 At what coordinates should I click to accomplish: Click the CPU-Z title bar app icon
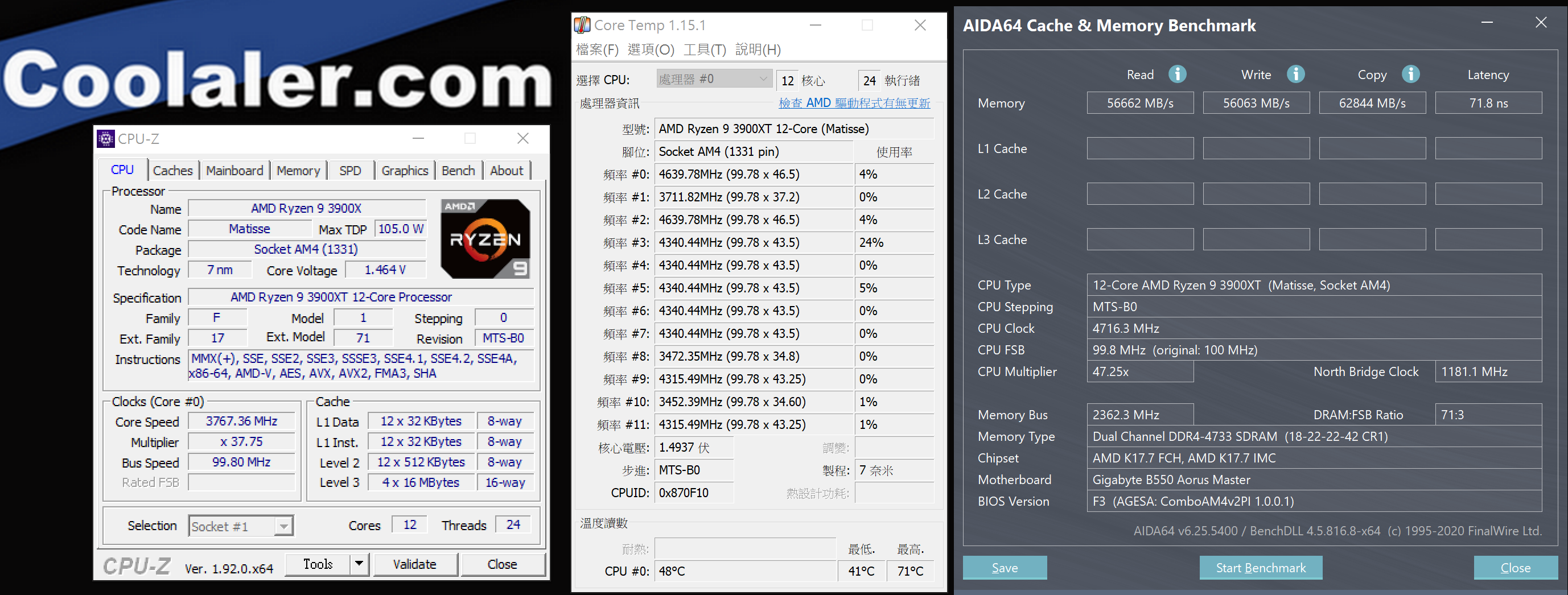[106, 139]
